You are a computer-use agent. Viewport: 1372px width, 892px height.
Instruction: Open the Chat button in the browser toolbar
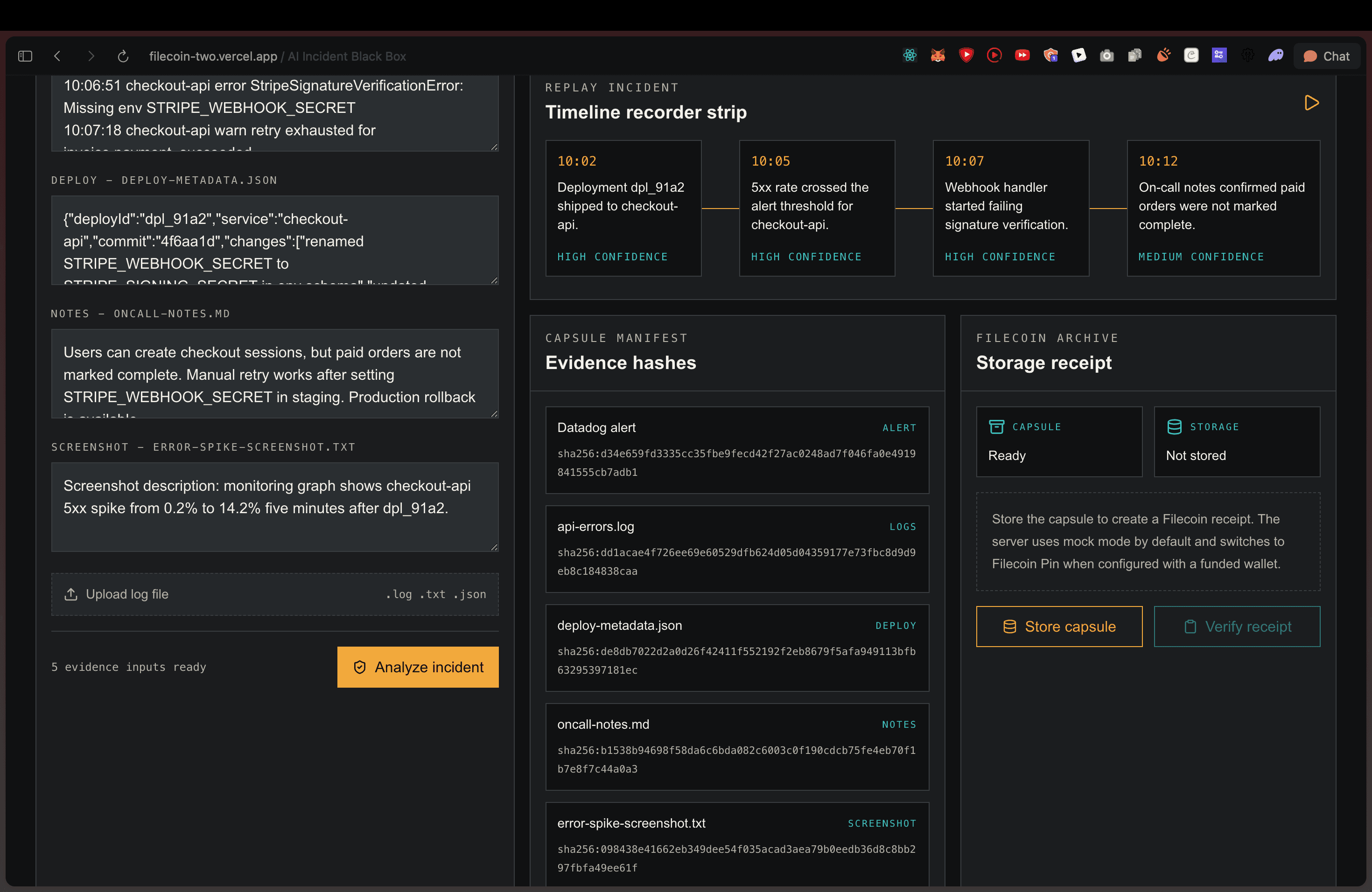pos(1326,56)
